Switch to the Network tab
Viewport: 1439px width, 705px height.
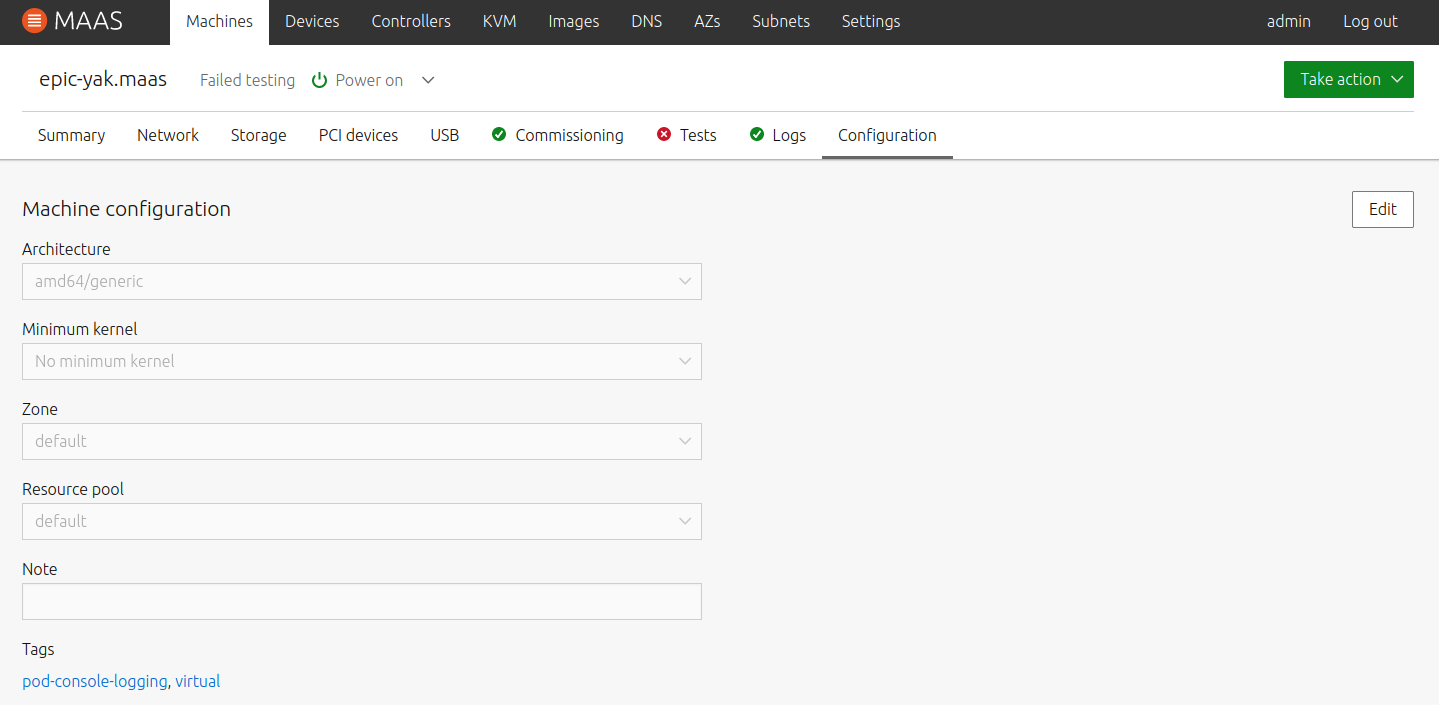(x=168, y=135)
